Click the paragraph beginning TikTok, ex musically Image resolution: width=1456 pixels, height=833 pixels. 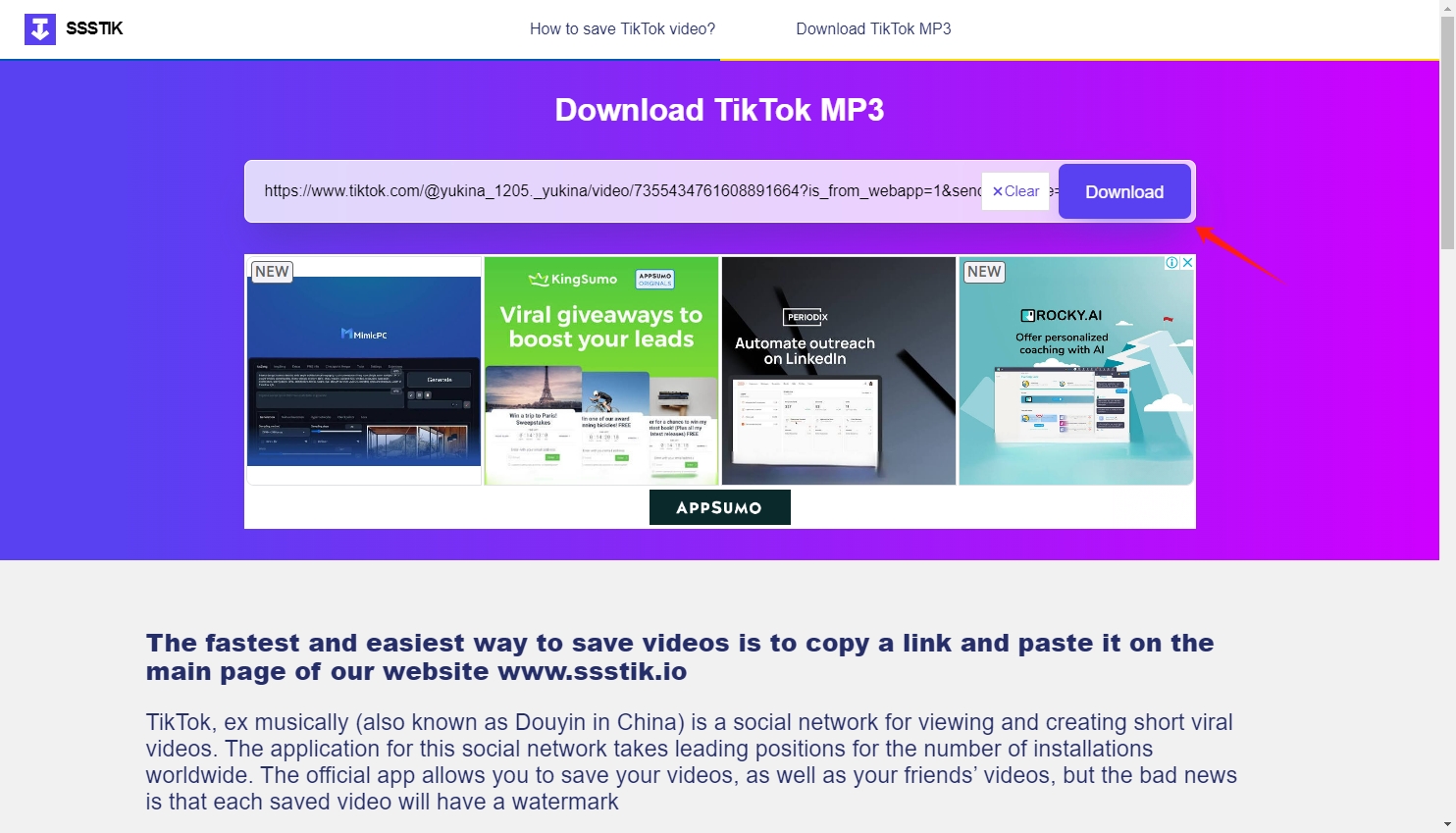pyautogui.click(x=692, y=762)
